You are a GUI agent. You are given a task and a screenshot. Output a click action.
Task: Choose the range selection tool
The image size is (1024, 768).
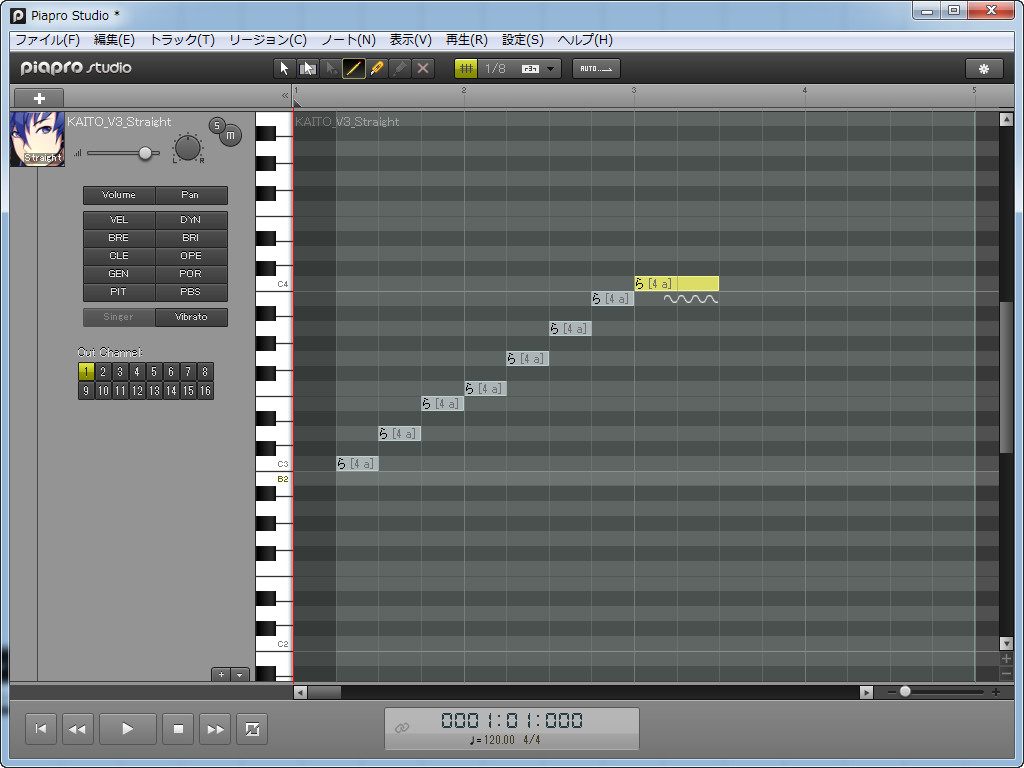tap(308, 69)
